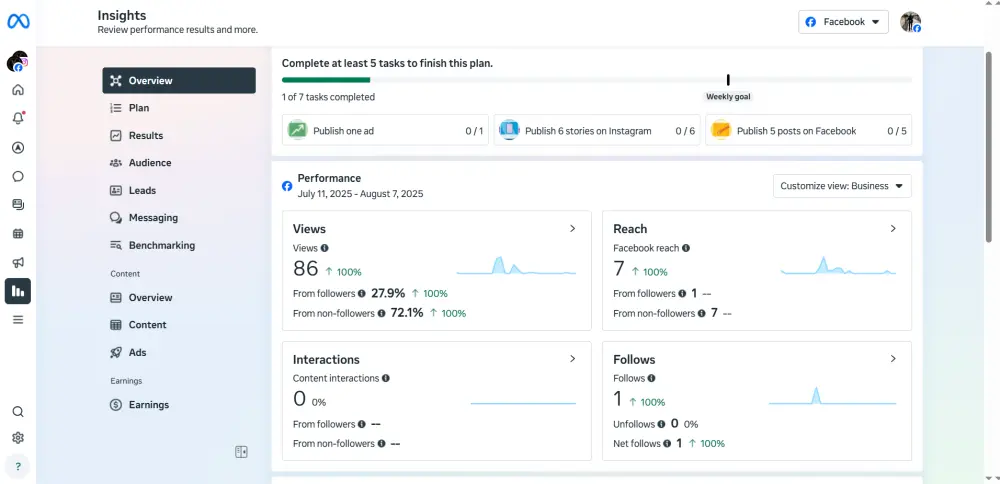This screenshot has height=484, width=1000.
Task: Click the Weekly goal progress marker
Action: [728, 80]
